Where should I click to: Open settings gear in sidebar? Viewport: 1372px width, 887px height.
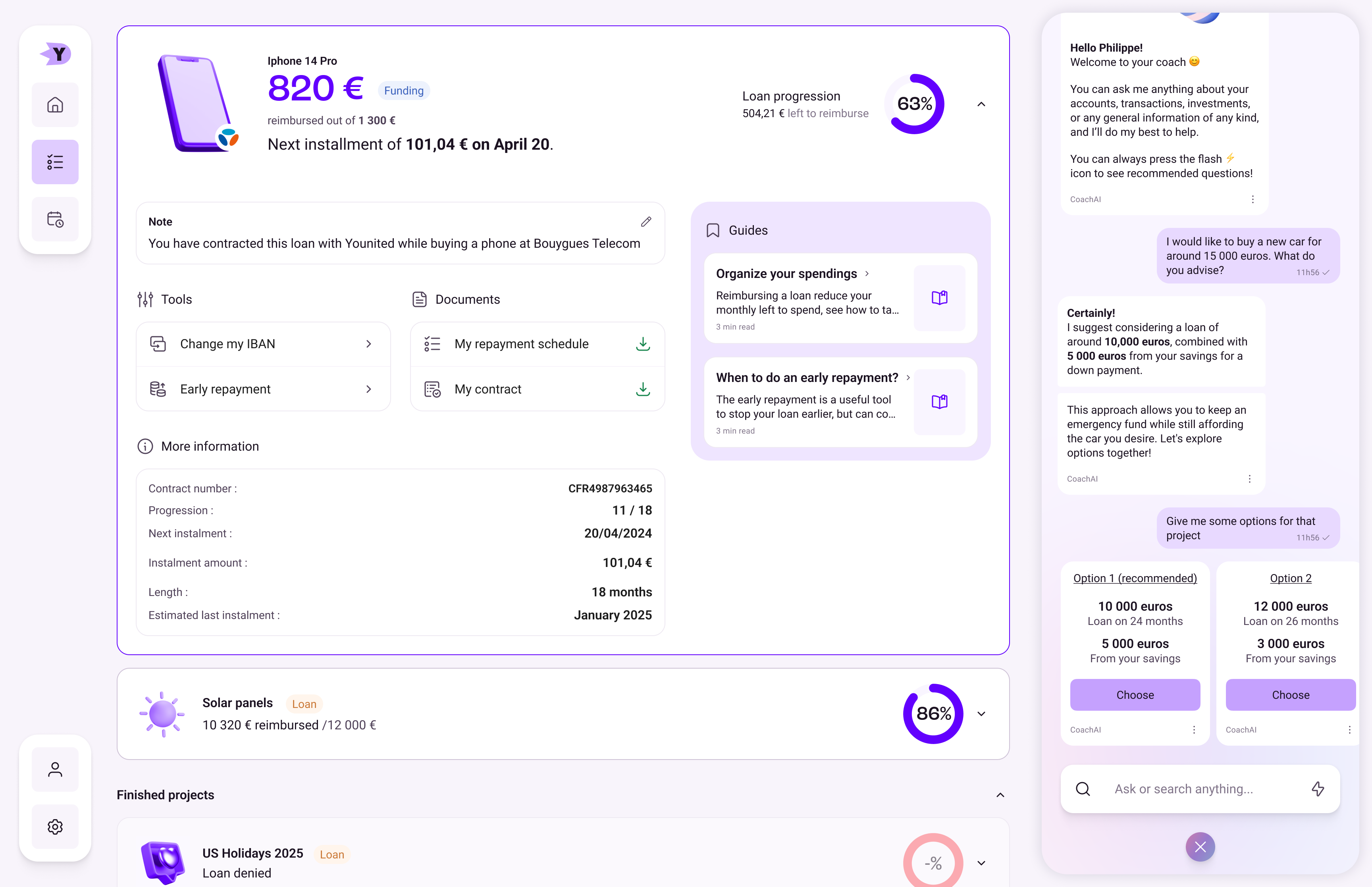point(55,827)
